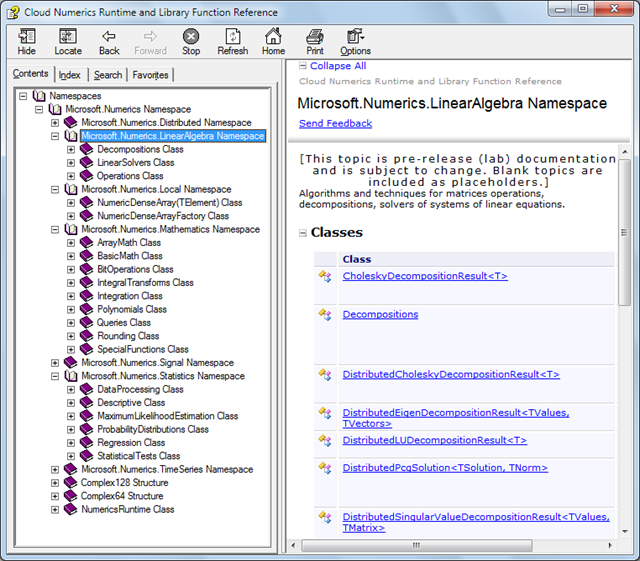Go back with the Back arrow icon
Viewport: 640px width, 561px height.
(x=109, y=36)
